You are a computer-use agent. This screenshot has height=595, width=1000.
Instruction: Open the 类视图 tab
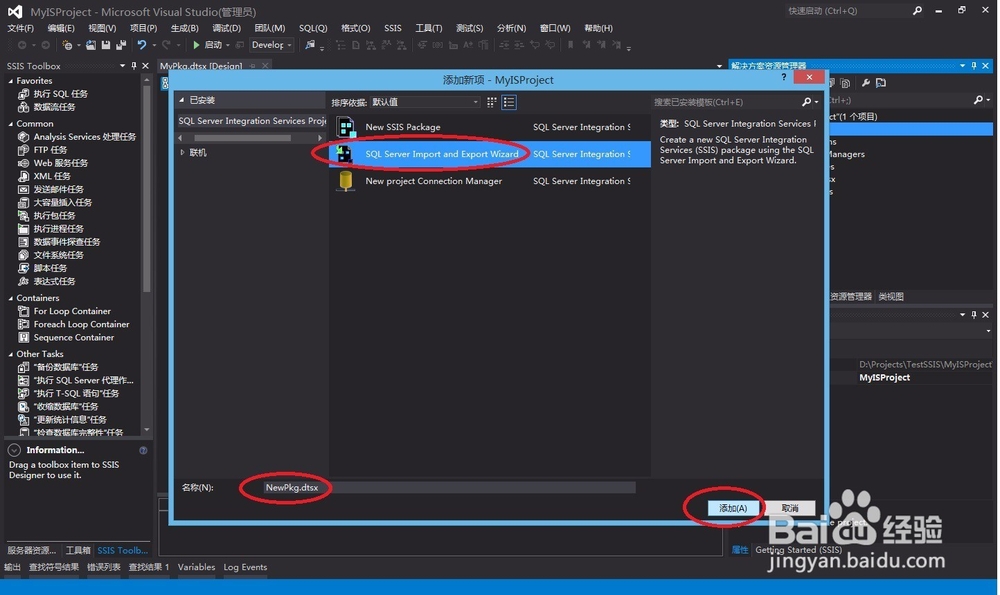[x=891, y=297]
